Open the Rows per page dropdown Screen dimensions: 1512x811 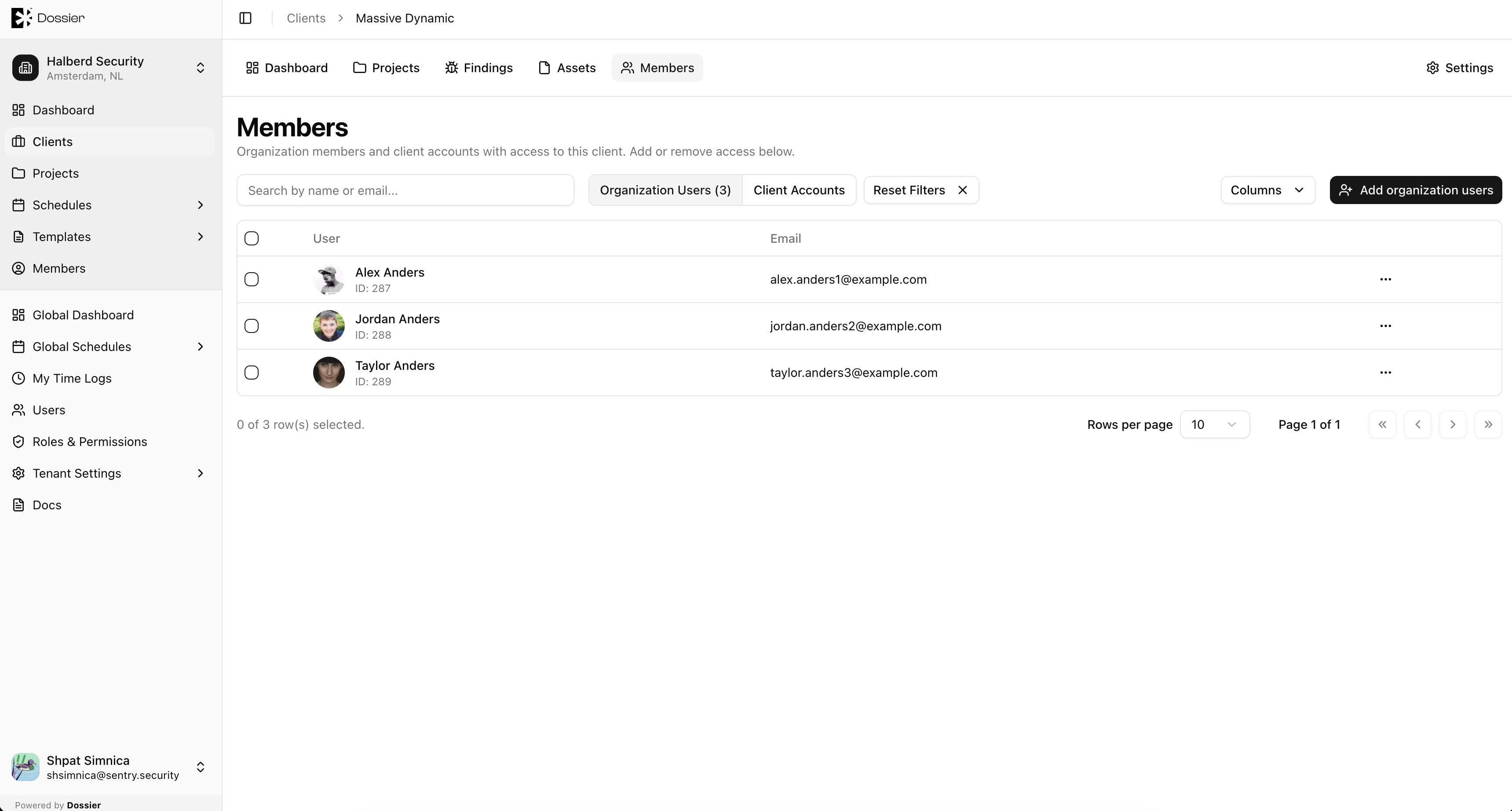1214,424
